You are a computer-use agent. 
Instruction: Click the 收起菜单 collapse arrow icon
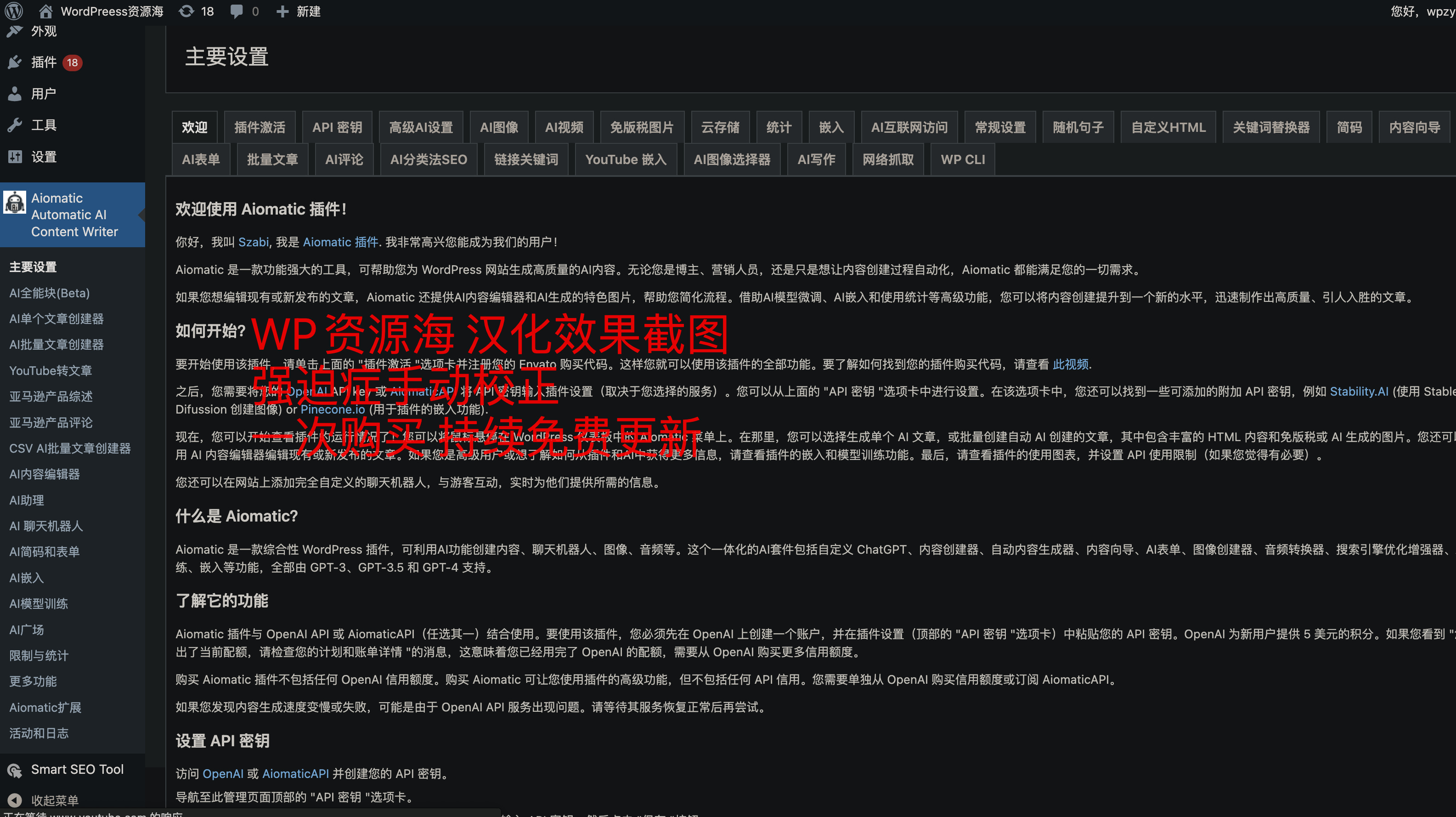[15, 800]
